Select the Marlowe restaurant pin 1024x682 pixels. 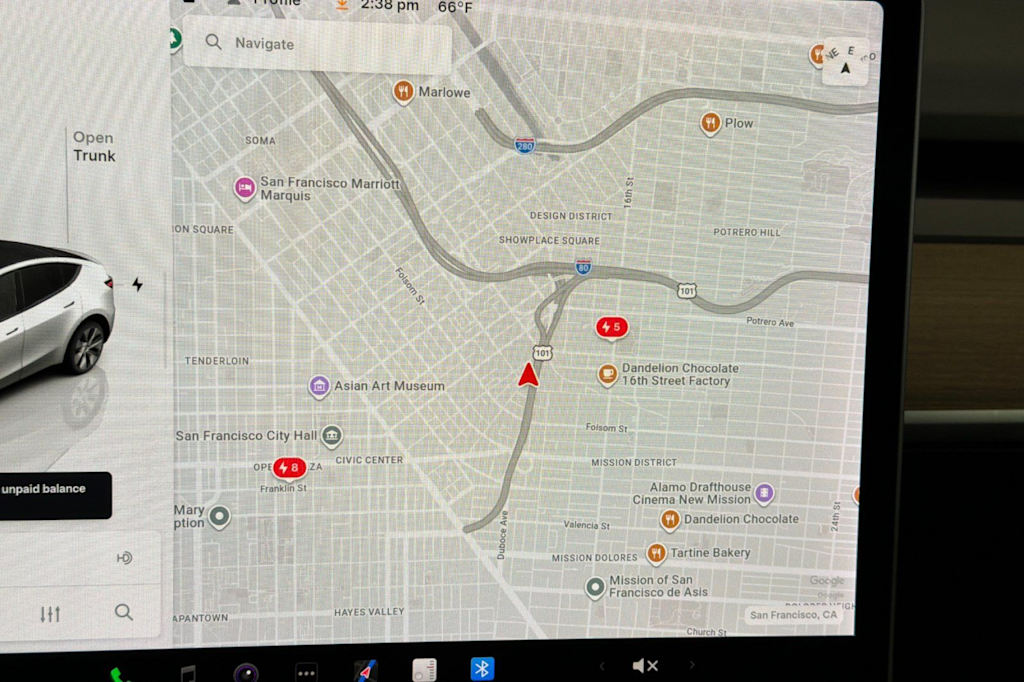(x=403, y=92)
